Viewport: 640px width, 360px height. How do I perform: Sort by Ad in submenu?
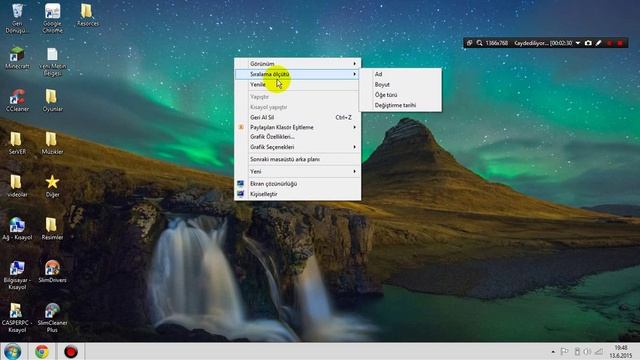click(x=400, y=74)
